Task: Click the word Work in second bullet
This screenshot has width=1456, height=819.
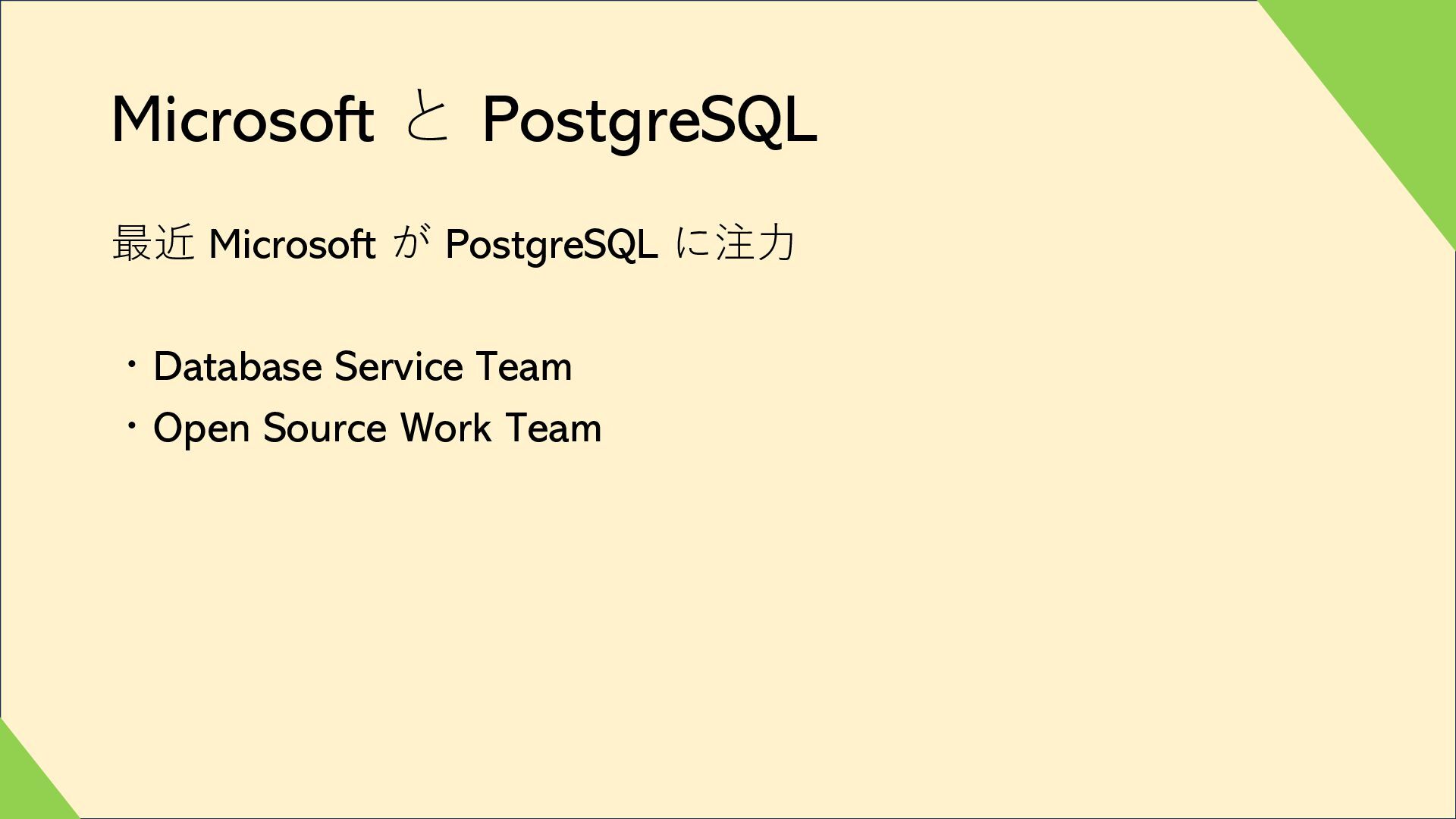Action: coord(445,428)
